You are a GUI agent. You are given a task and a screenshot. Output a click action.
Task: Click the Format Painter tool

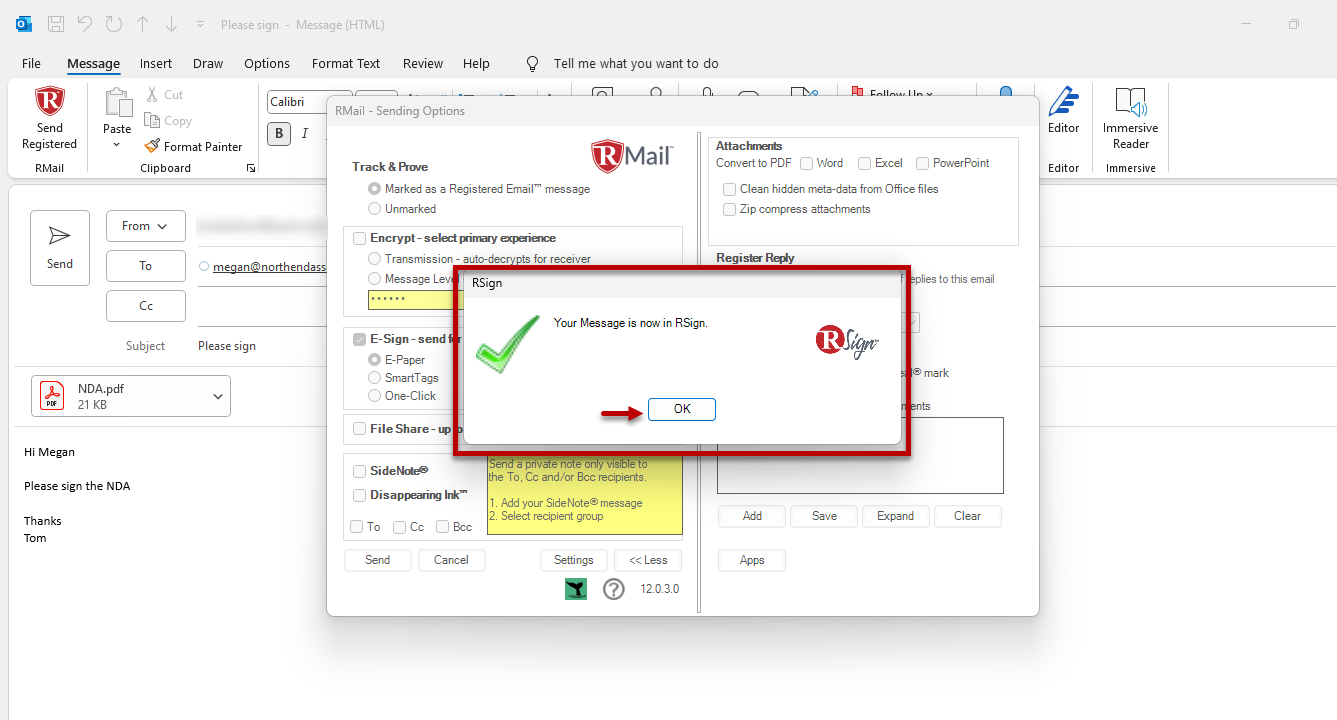pyautogui.click(x=194, y=146)
